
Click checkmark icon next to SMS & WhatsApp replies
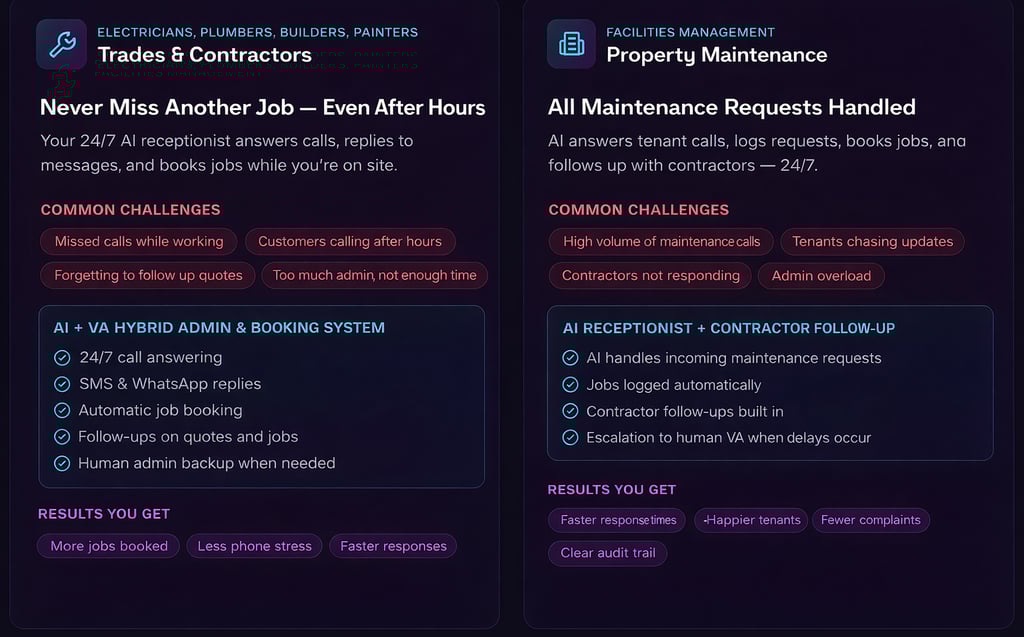point(62,384)
